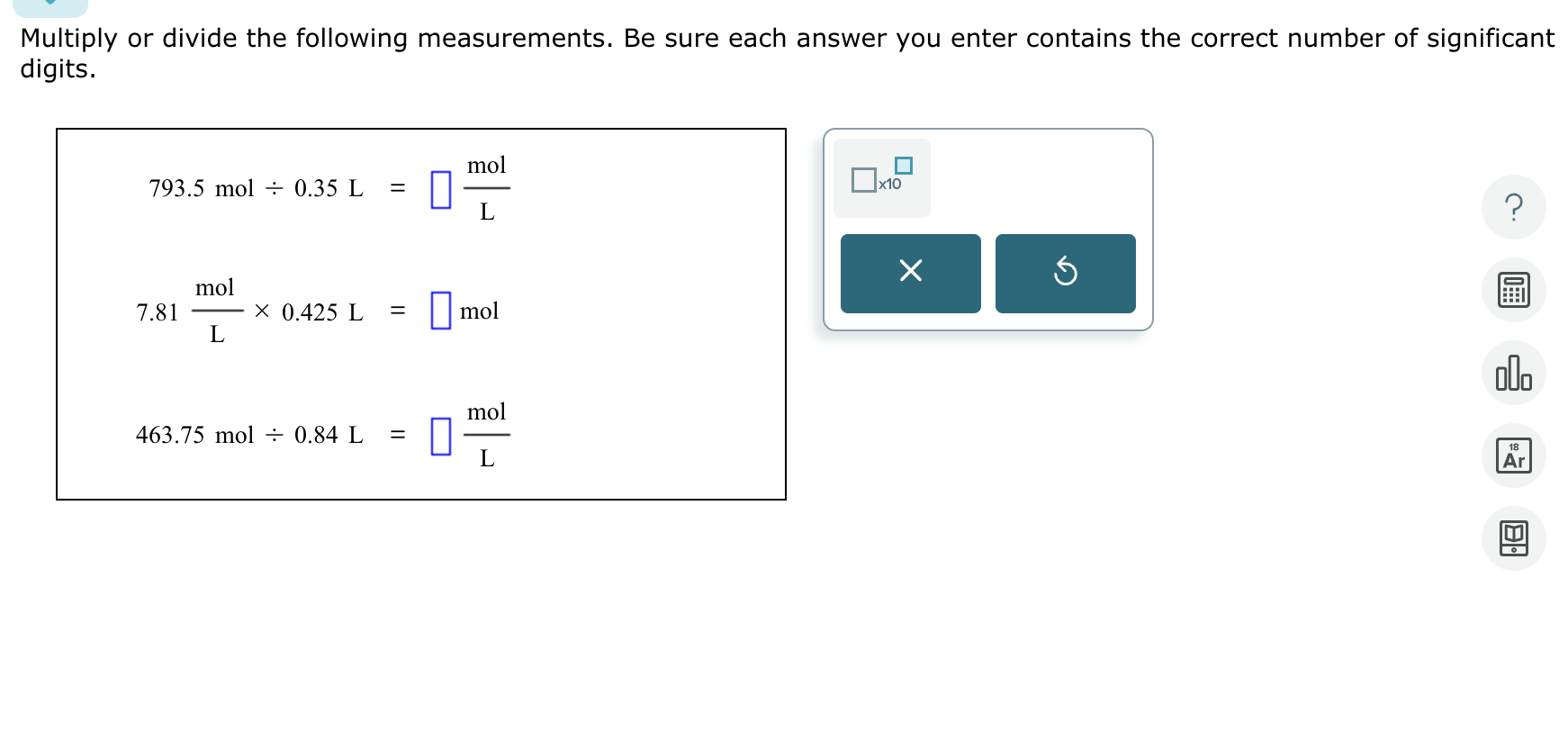Click the help question mark icon
The height and width of the screenshot is (731, 1568).
[1513, 207]
